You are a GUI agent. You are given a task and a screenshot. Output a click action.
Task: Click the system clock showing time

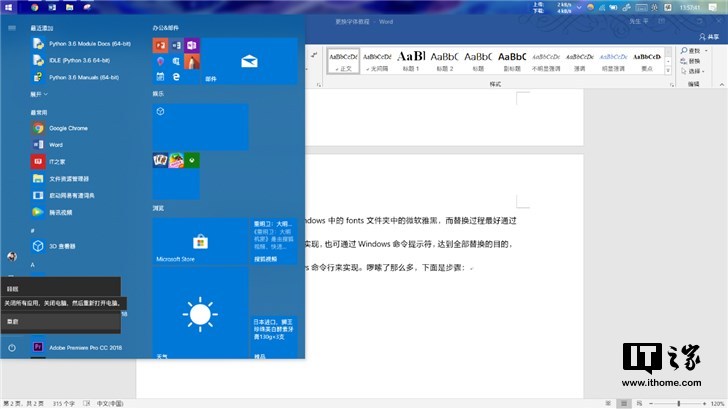[690, 7]
